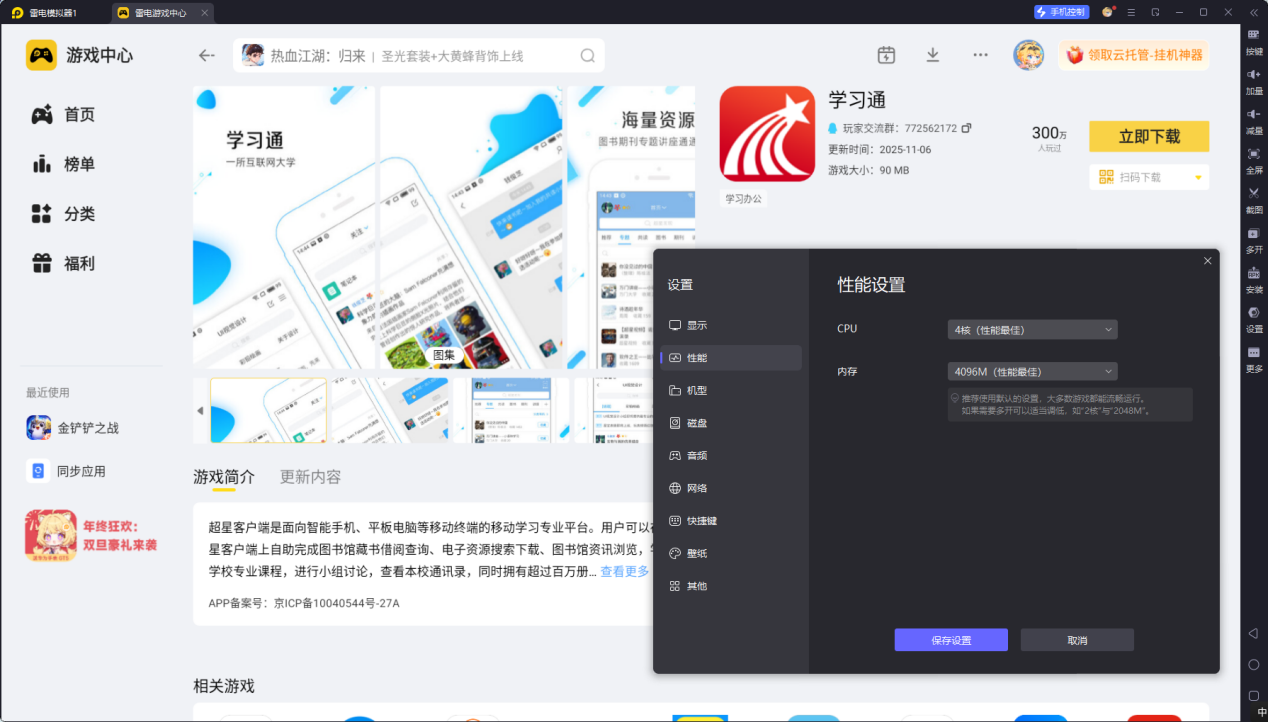Click the 学习办公 category tag

coord(743,199)
